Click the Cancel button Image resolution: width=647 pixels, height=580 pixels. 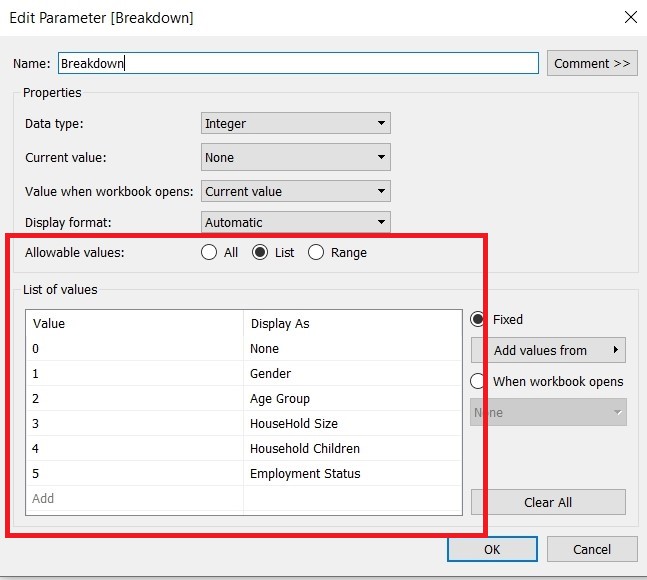592,549
